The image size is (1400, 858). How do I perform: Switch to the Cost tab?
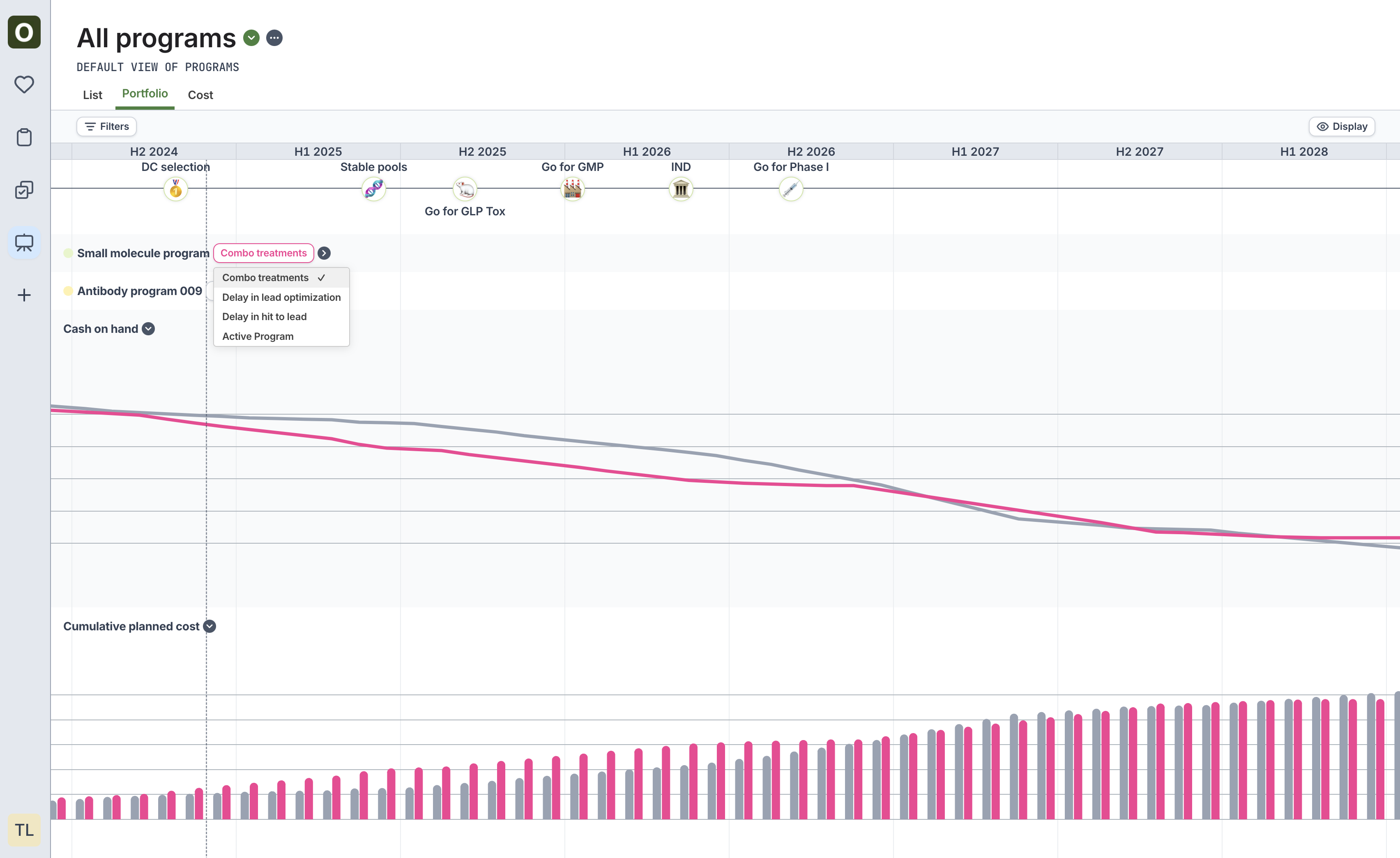pyautogui.click(x=200, y=95)
